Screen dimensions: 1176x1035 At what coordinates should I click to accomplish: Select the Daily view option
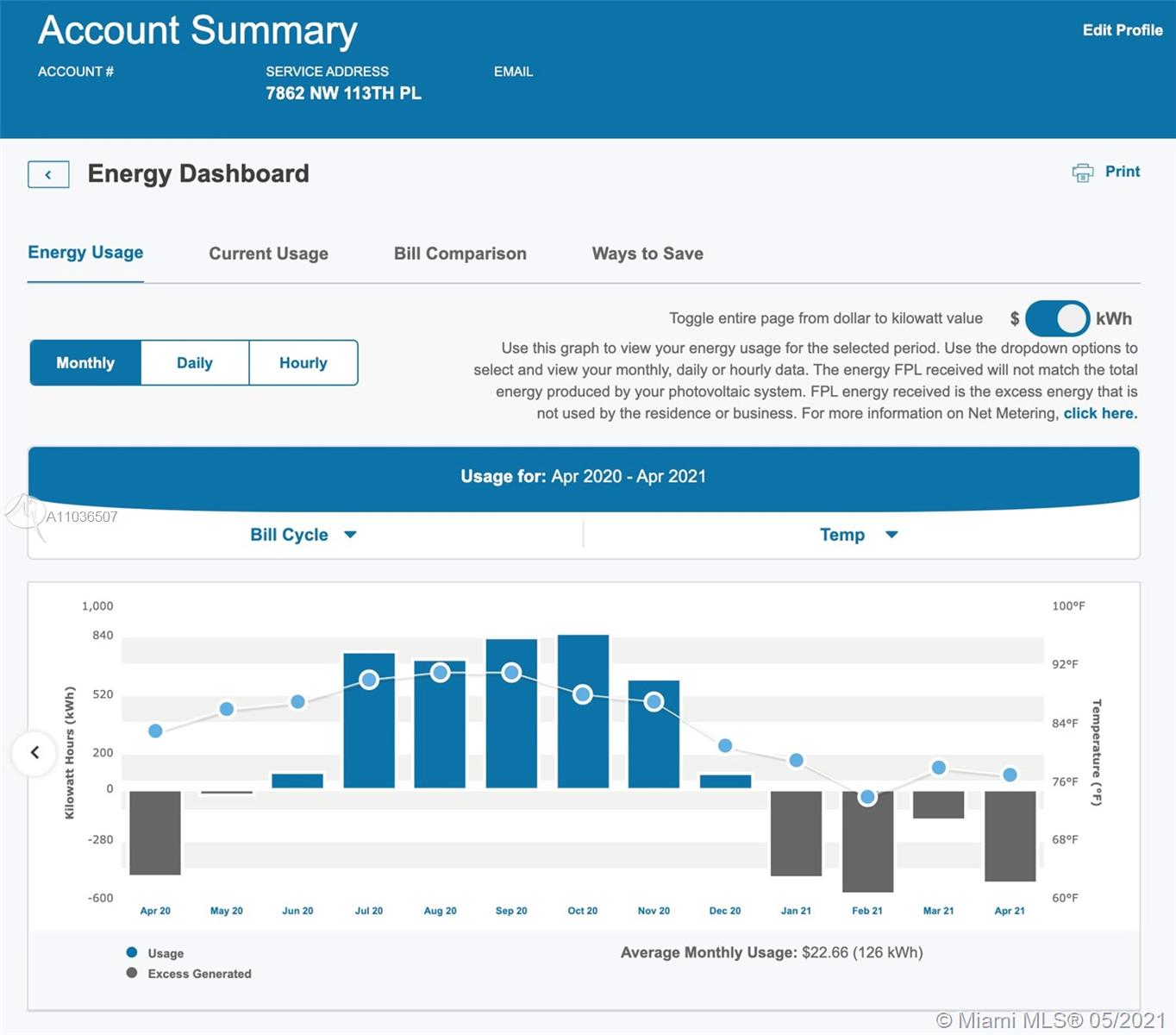(x=194, y=363)
